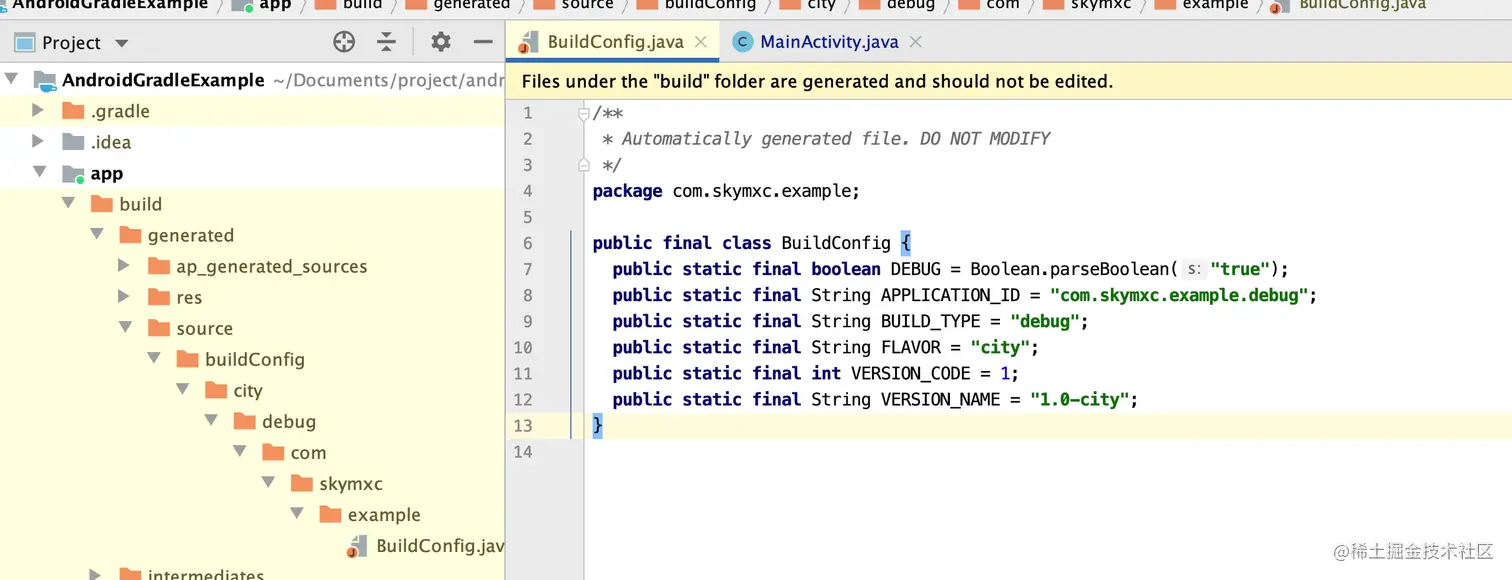Click the package statement on line 4
1512x580 pixels.
point(726,191)
